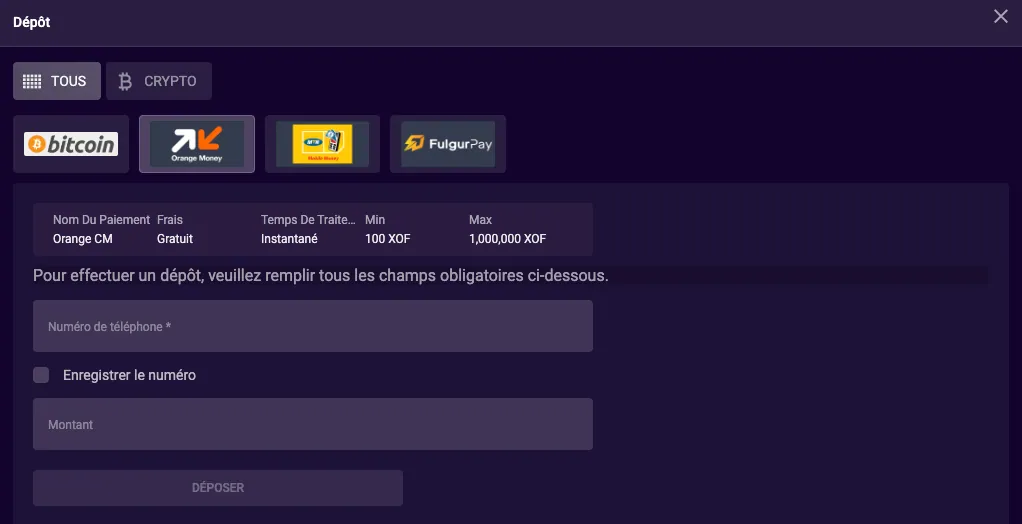Click the Dépôt dialog title
Viewport: 1022px width, 524px height.
tap(31, 22)
